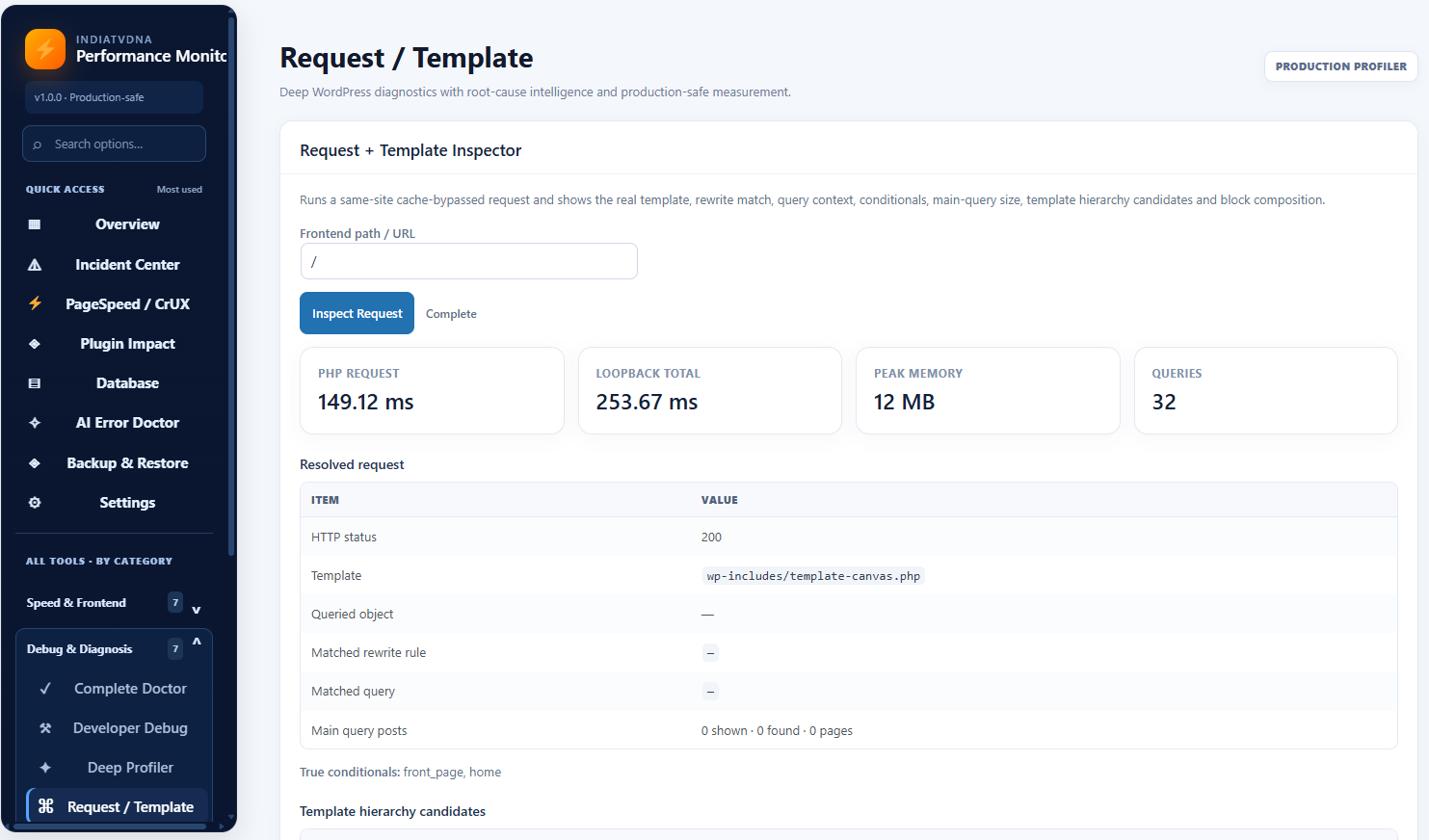
Task: Click the Queries 32 card
Action: (x=1266, y=390)
